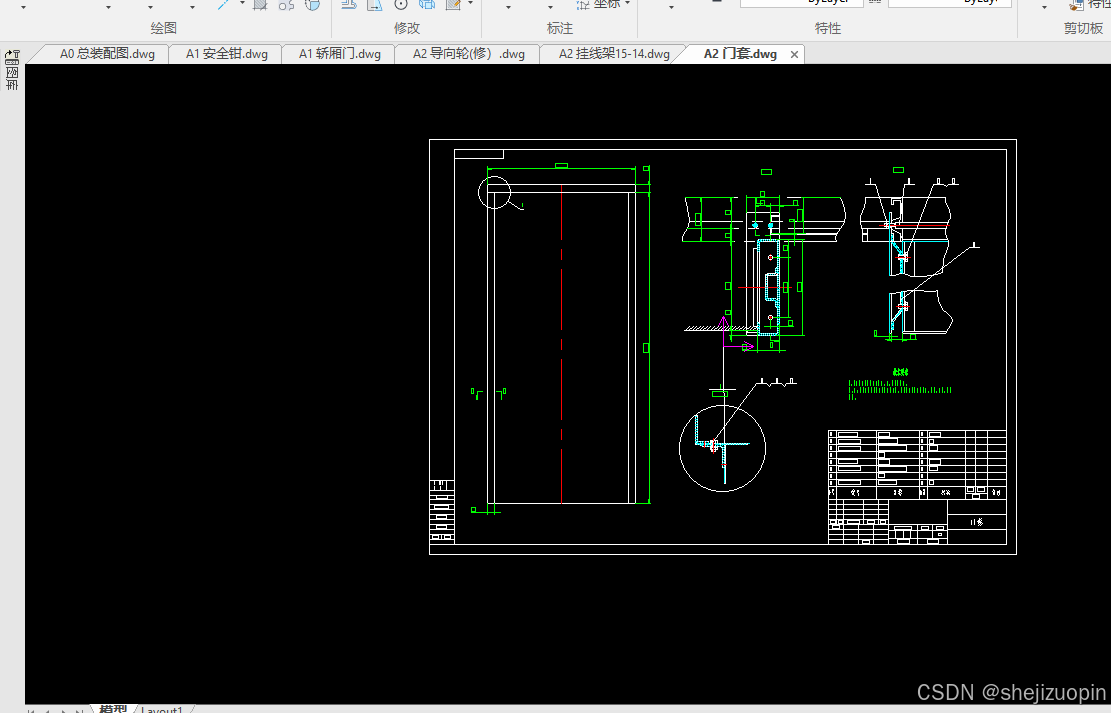Open the leftmost dropdown arrow in the 标注 panel
This screenshot has width=1111, height=713.
click(508, 6)
